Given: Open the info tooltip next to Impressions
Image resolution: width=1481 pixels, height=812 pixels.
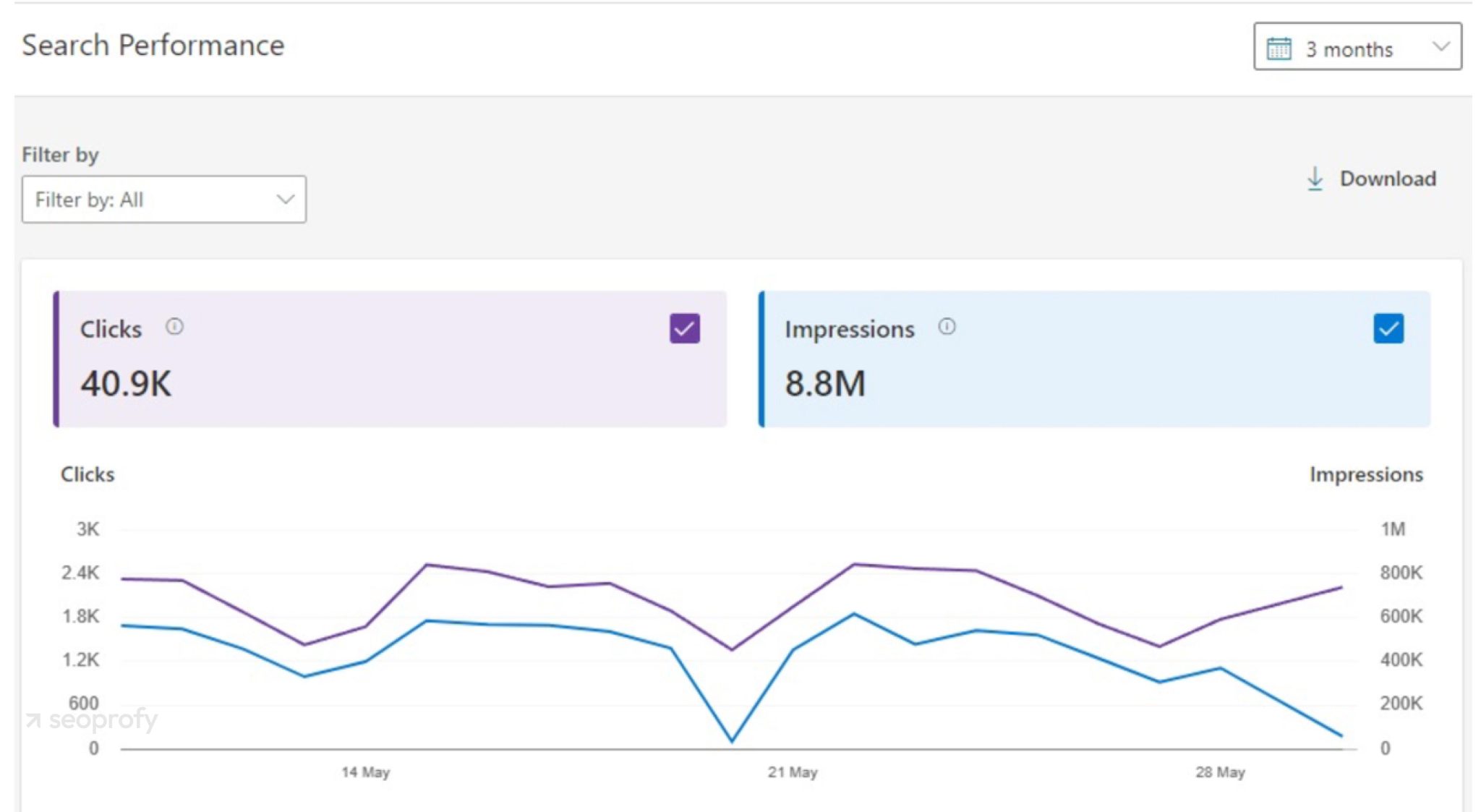Looking at the screenshot, I should pyautogui.click(x=947, y=327).
